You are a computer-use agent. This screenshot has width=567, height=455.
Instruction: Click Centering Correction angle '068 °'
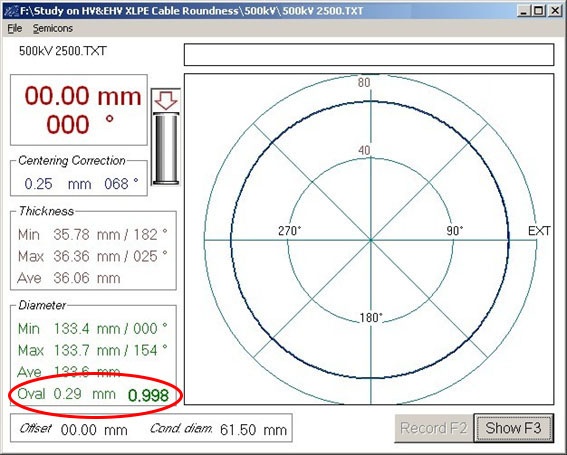121,184
